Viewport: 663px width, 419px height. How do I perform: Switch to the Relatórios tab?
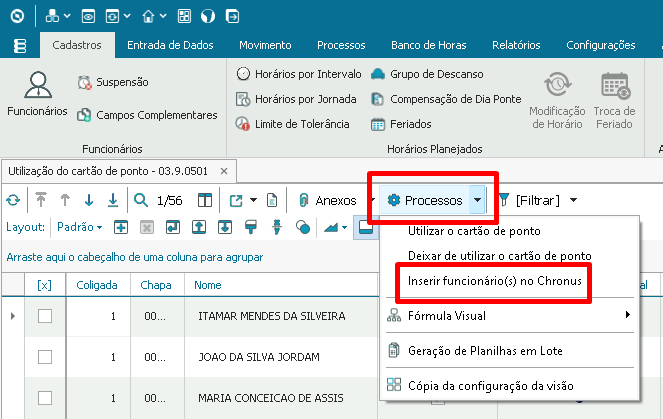click(516, 45)
